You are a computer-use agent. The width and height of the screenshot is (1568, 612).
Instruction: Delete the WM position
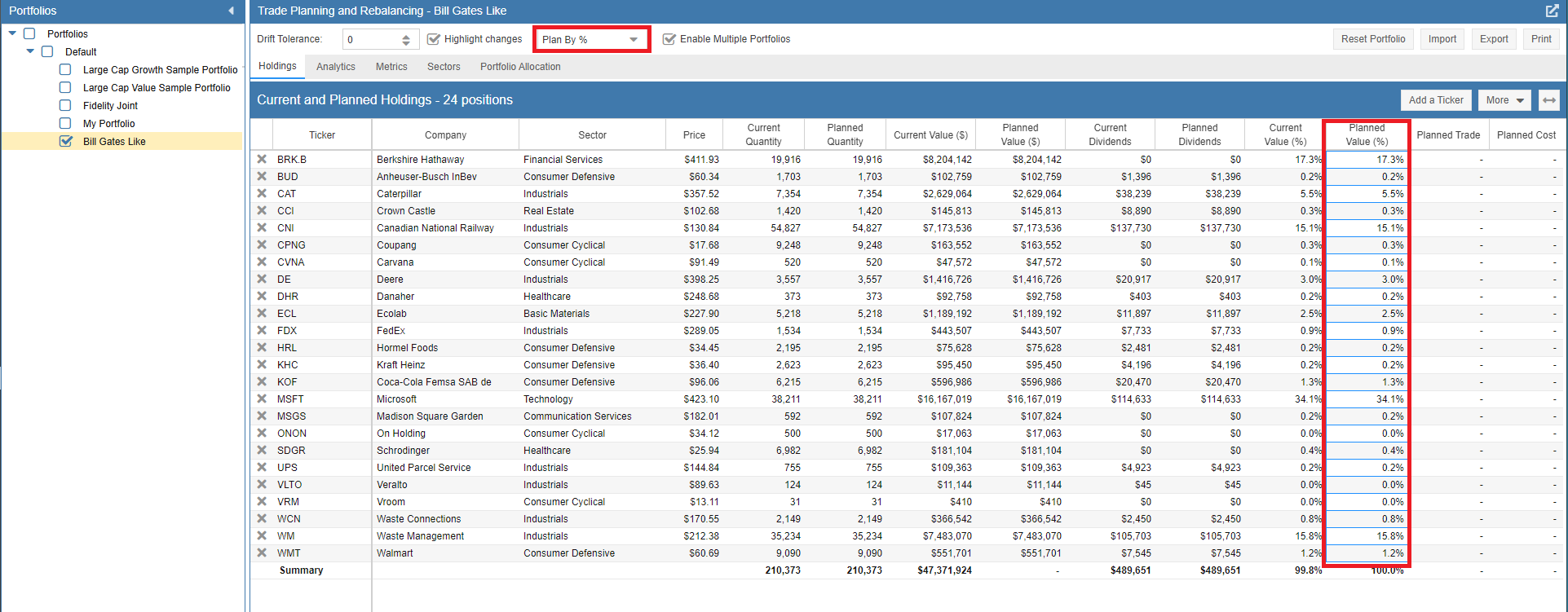point(262,535)
